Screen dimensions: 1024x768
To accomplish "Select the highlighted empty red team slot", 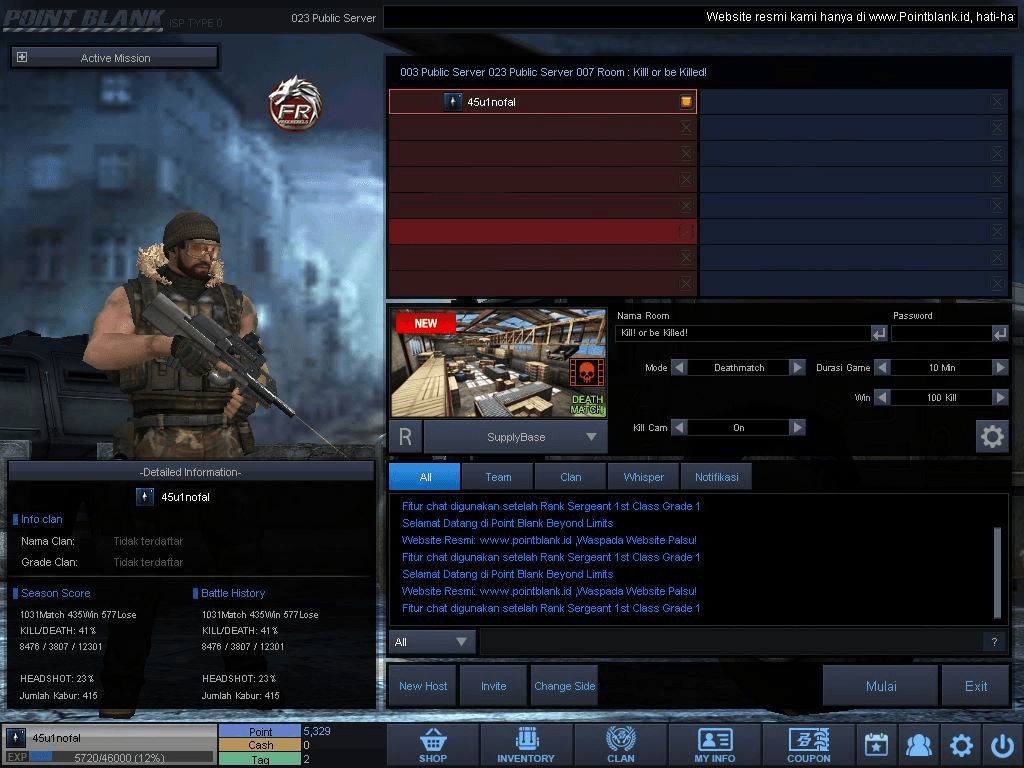I will [x=542, y=231].
